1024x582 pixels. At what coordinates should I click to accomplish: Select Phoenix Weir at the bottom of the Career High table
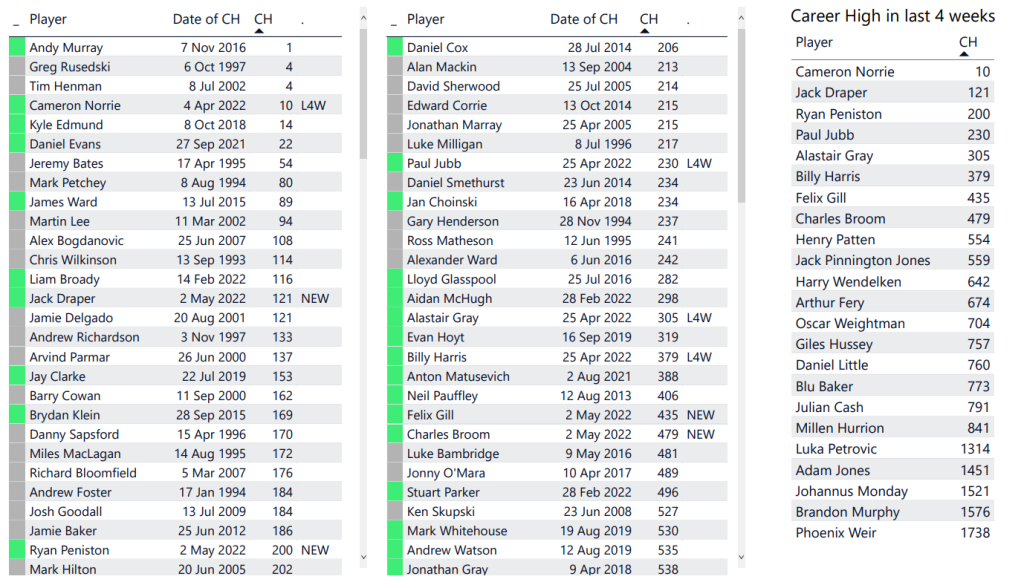[x=836, y=533]
